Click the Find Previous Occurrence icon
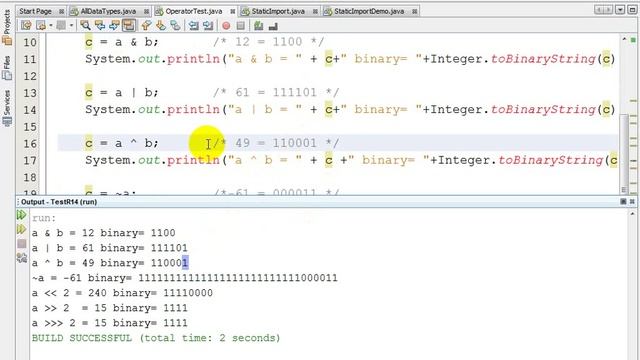This screenshot has width=640, height=360. click(x=100, y=26)
